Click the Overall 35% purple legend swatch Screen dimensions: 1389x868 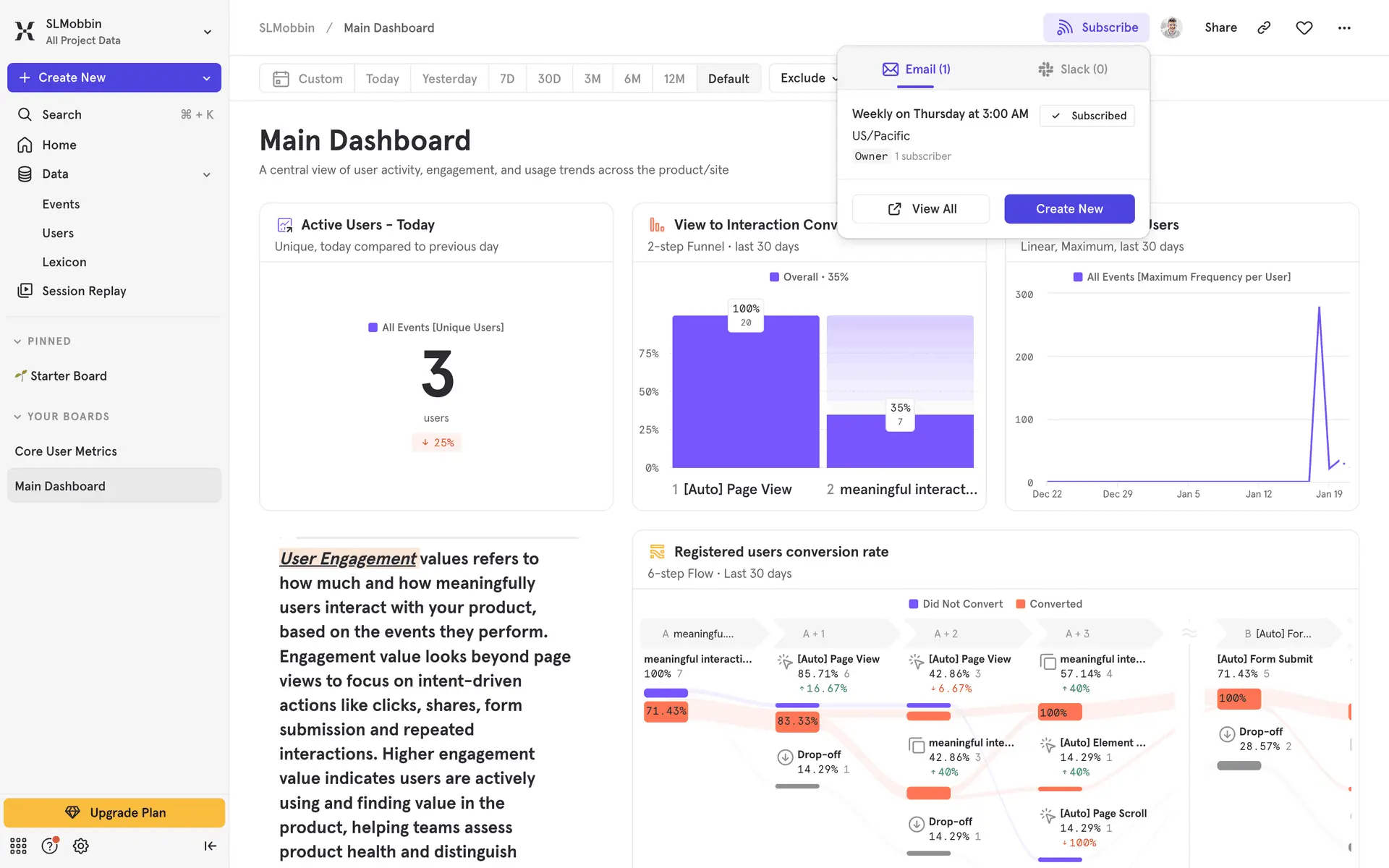[x=774, y=277]
